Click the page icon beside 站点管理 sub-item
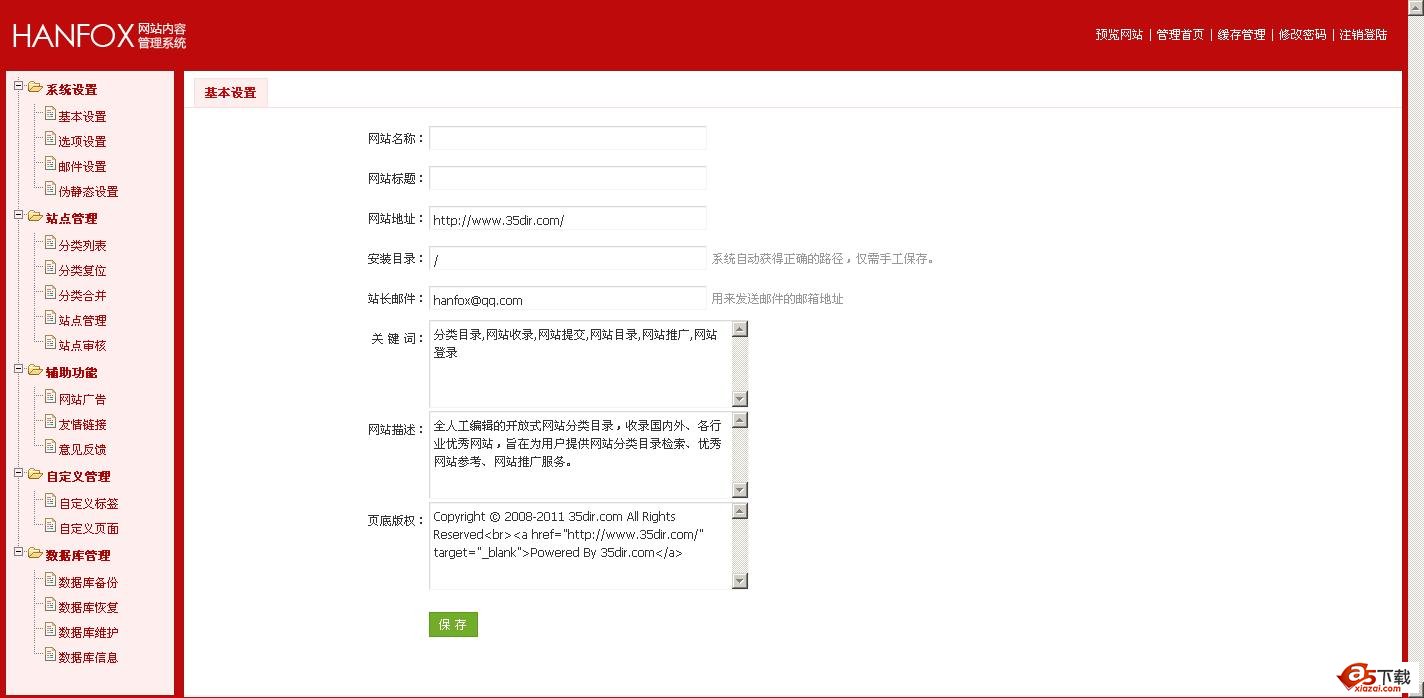This screenshot has height=698, width=1424. (x=50, y=318)
